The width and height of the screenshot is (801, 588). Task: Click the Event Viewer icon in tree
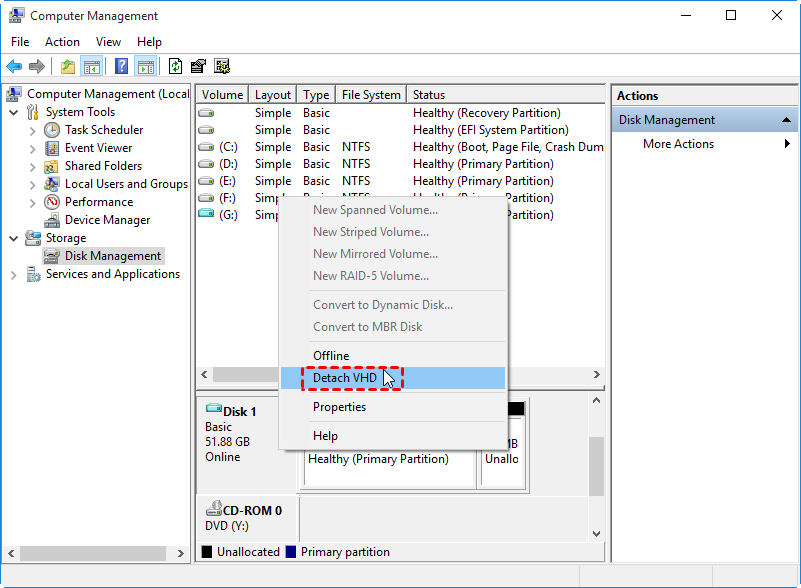pyautogui.click(x=52, y=148)
